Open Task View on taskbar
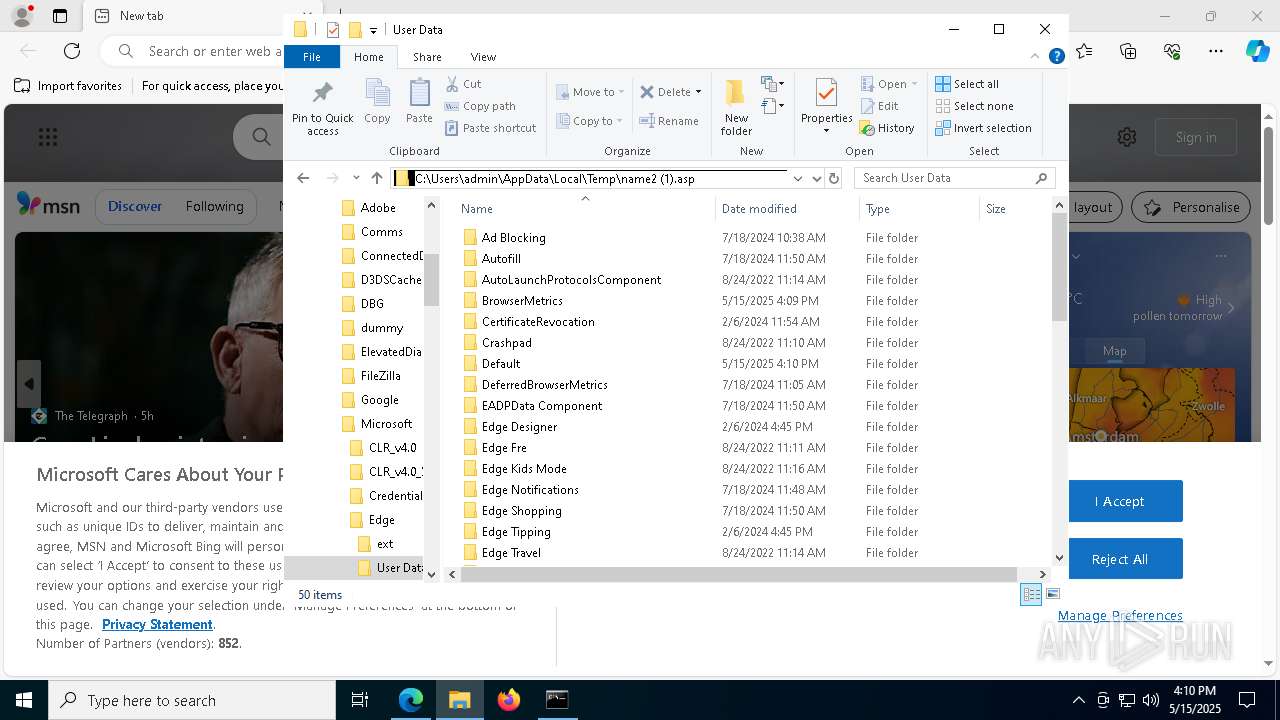This screenshot has height=720, width=1280. point(360,700)
